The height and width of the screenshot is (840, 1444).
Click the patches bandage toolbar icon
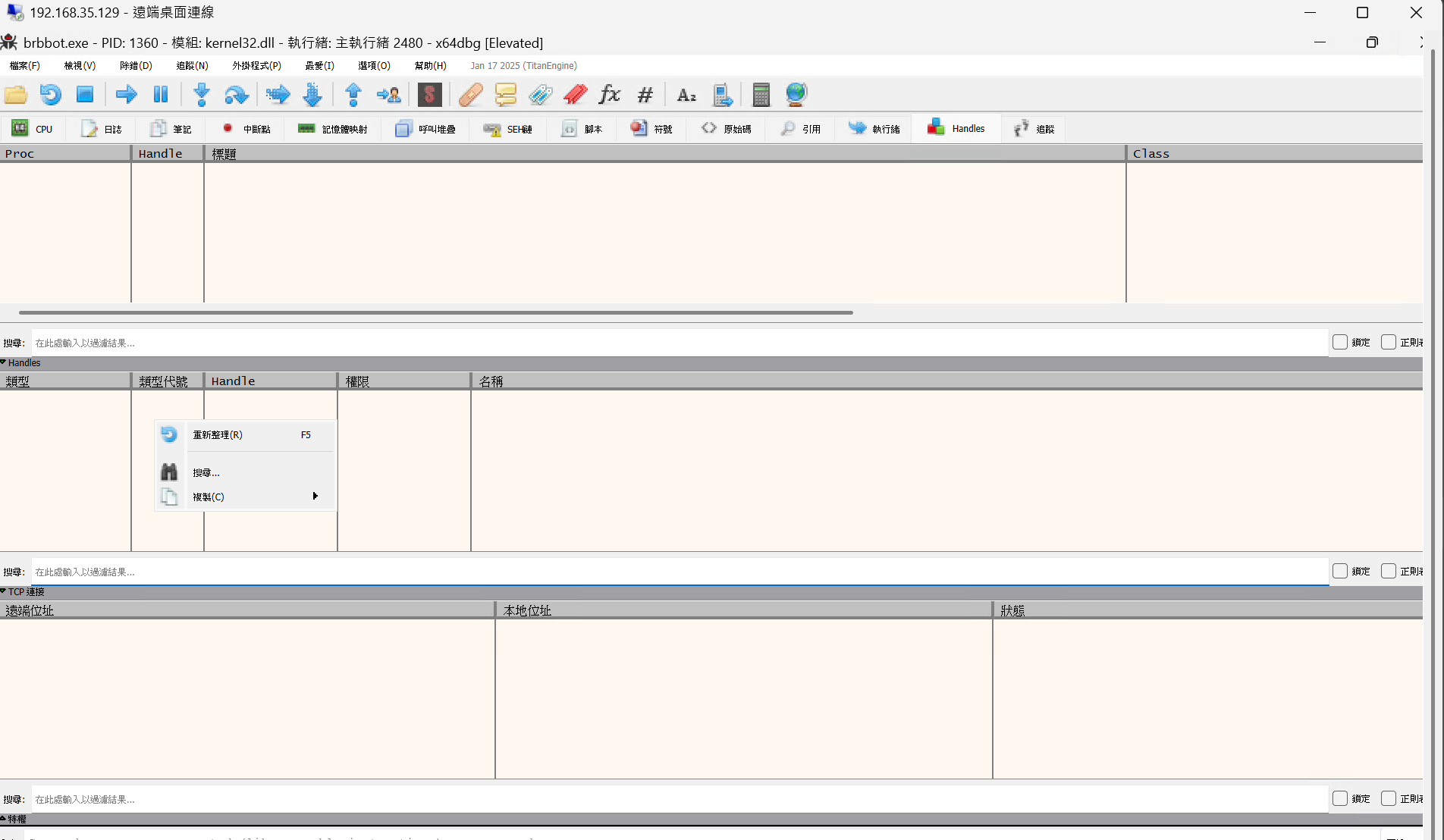point(470,95)
